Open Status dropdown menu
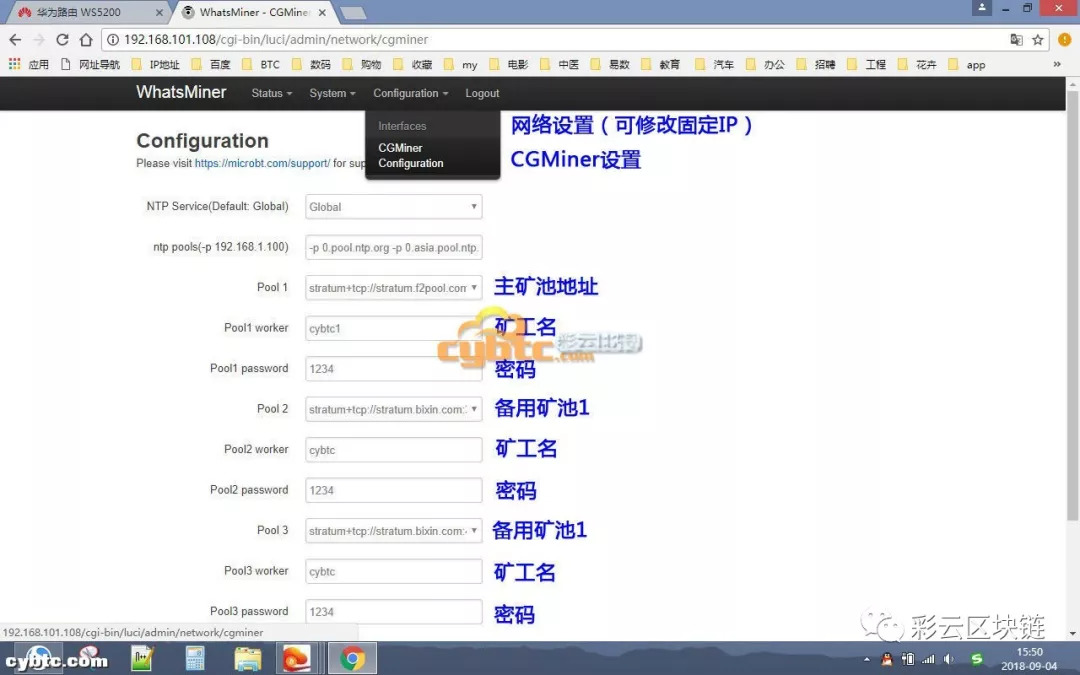The image size is (1080, 675). tap(271, 93)
